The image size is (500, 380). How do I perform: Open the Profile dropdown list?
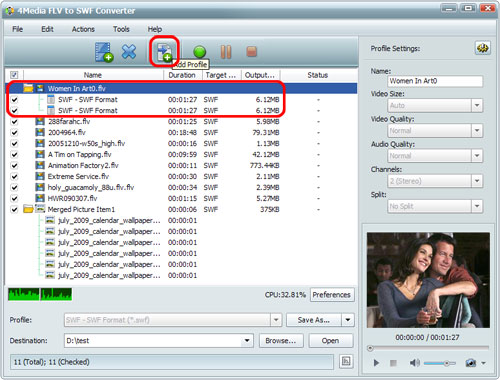[x=276, y=320]
